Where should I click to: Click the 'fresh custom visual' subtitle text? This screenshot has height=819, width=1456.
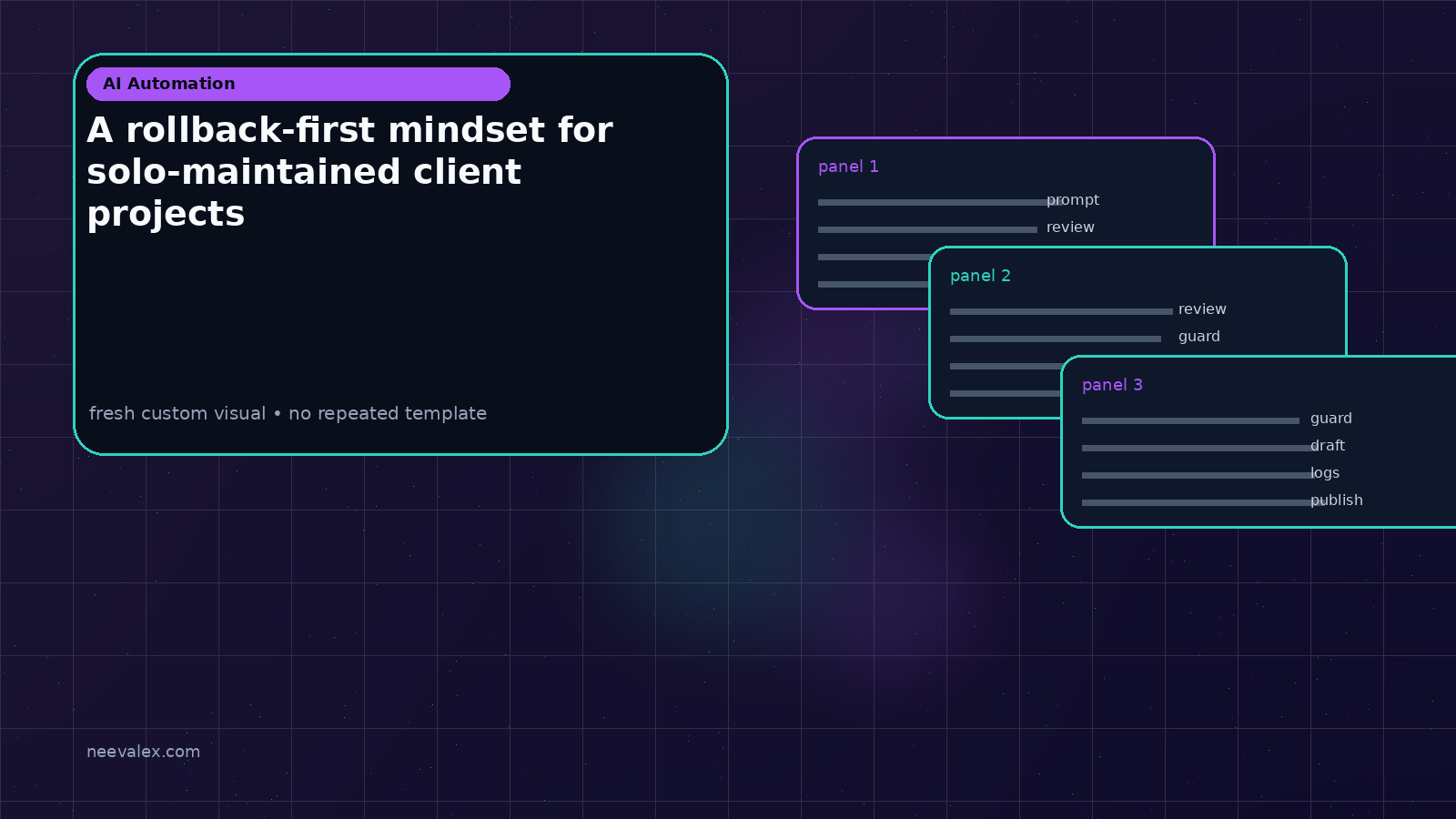coord(288,413)
